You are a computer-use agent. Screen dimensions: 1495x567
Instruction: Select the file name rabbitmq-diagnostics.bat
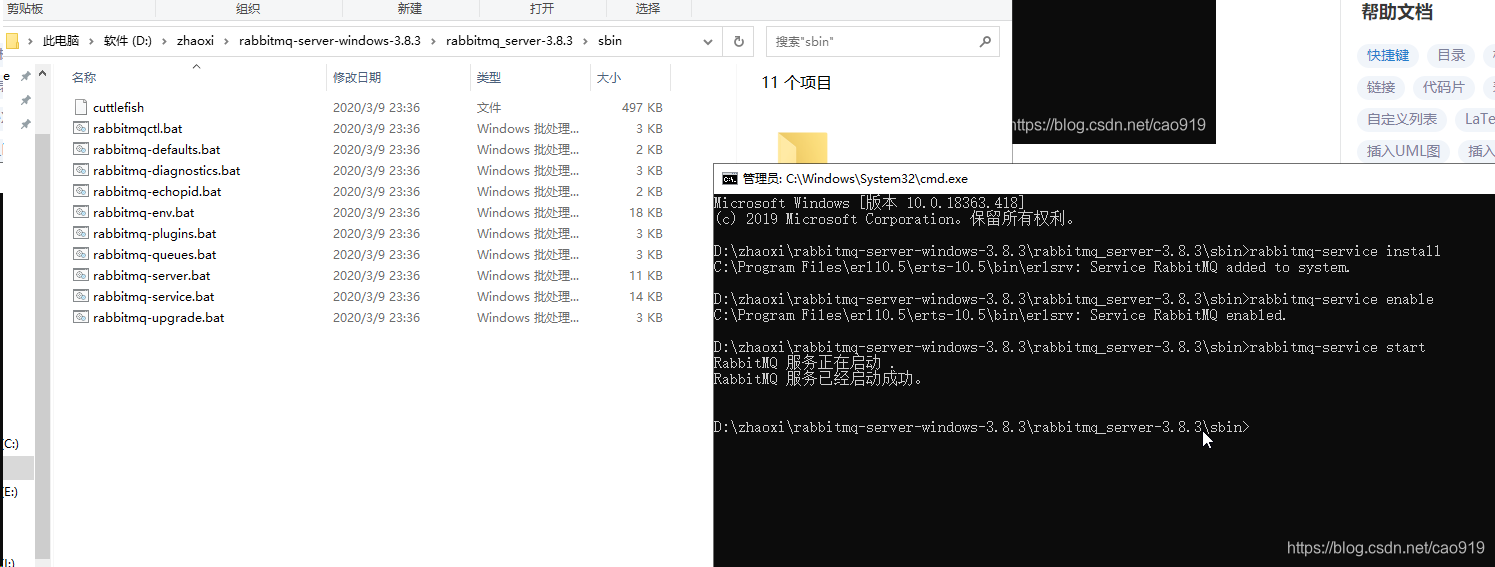click(x=167, y=170)
